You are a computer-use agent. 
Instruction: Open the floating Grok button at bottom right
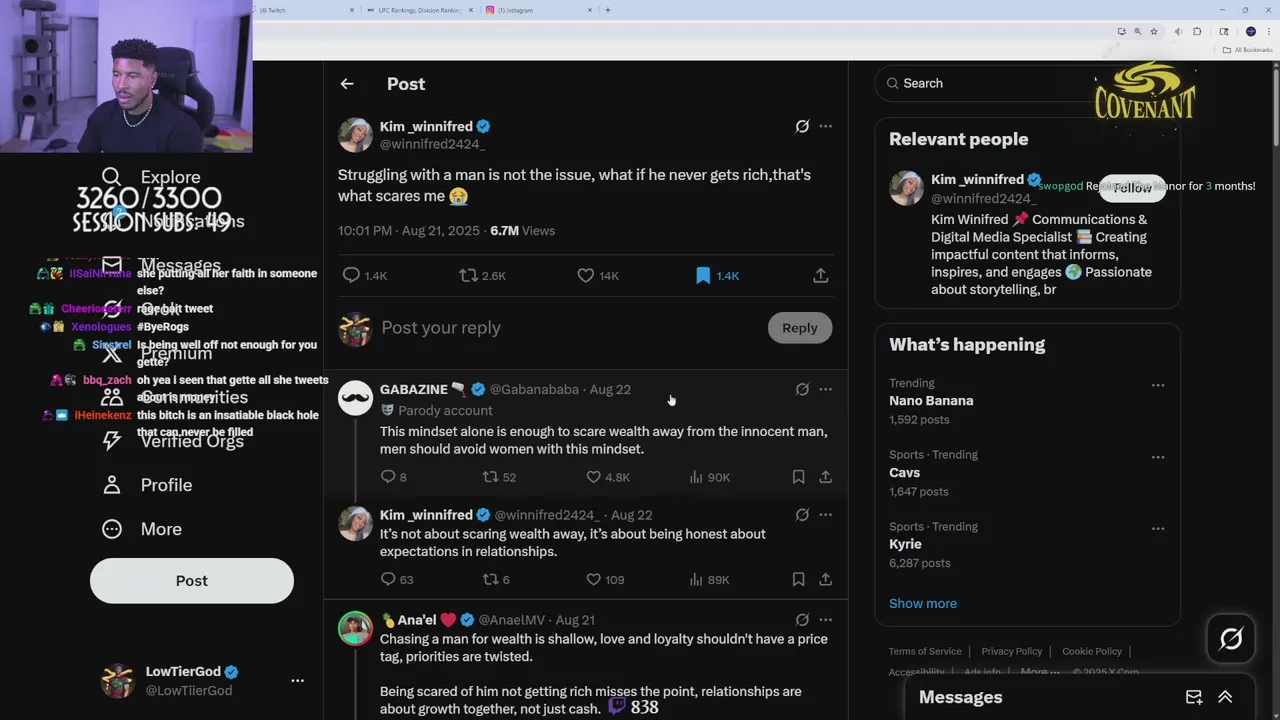pyautogui.click(x=1231, y=638)
